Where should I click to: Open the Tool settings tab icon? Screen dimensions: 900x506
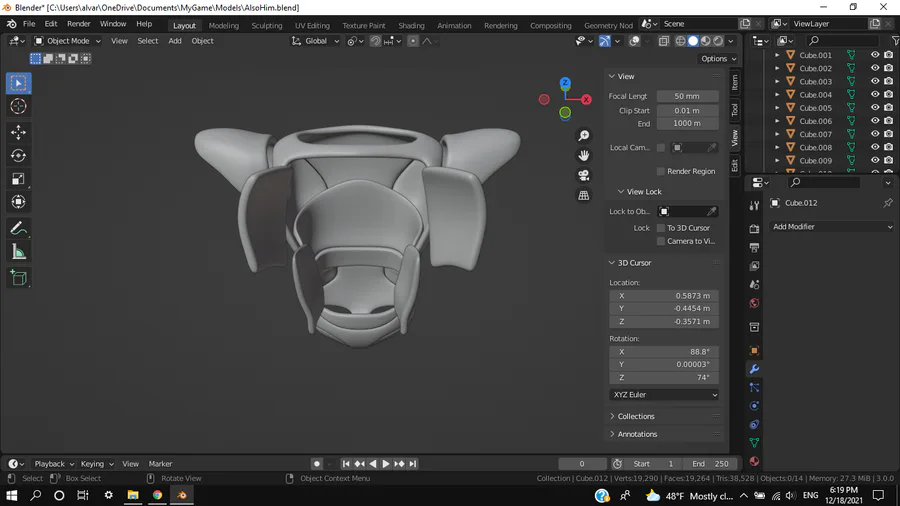[754, 205]
